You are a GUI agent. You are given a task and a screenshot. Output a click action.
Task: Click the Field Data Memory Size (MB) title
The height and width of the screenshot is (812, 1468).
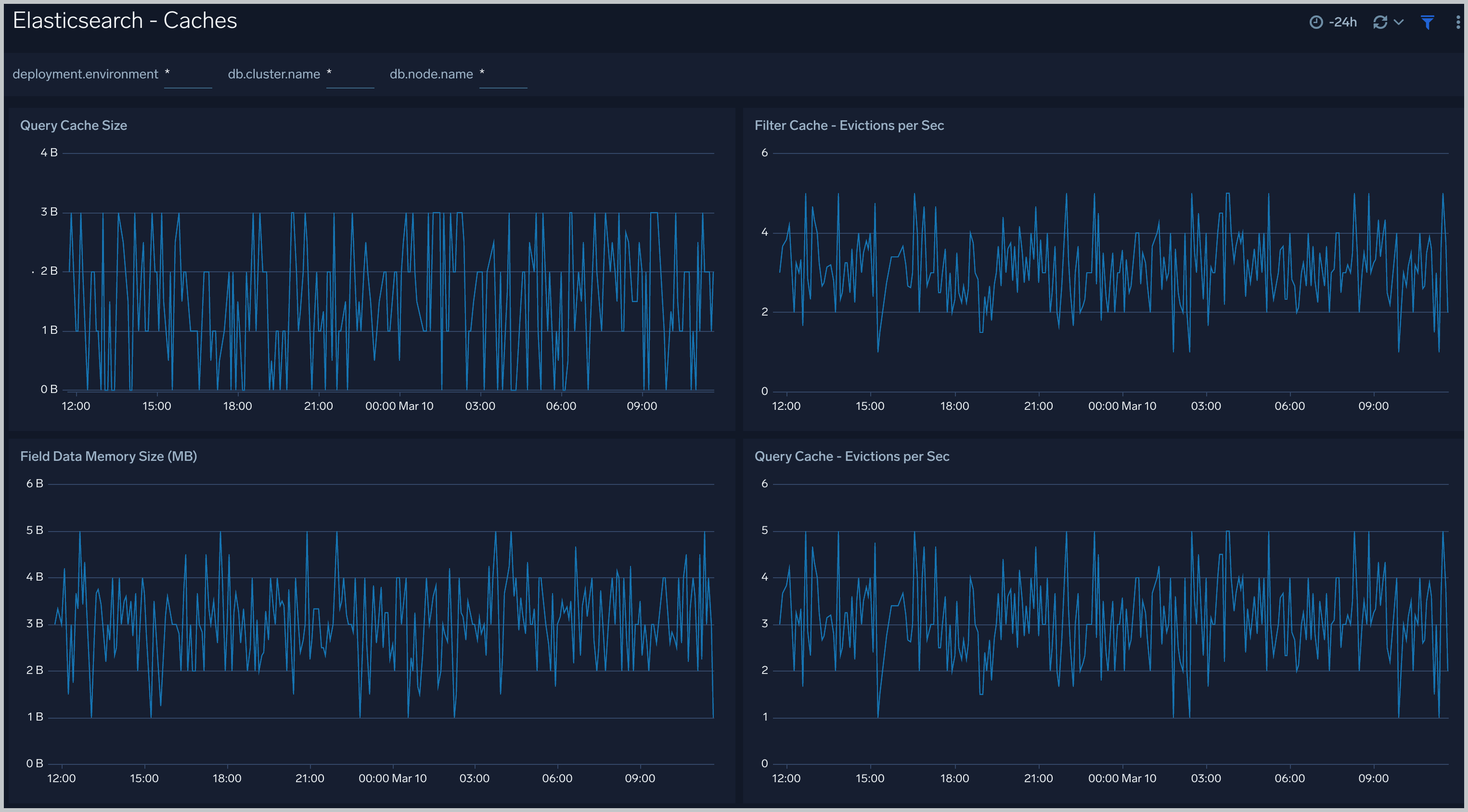click(108, 456)
